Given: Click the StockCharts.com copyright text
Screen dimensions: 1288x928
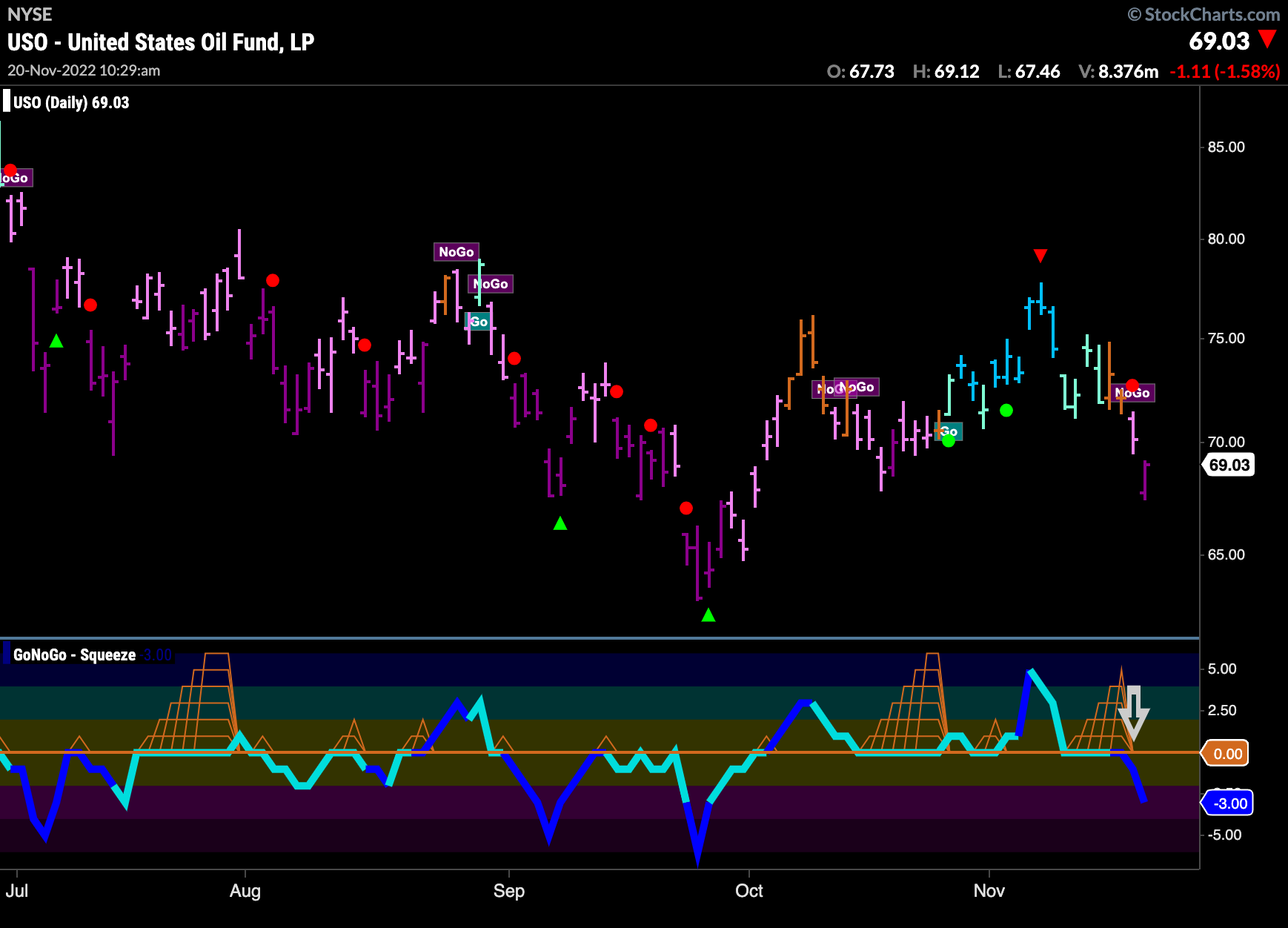Looking at the screenshot, I should click(1204, 14).
